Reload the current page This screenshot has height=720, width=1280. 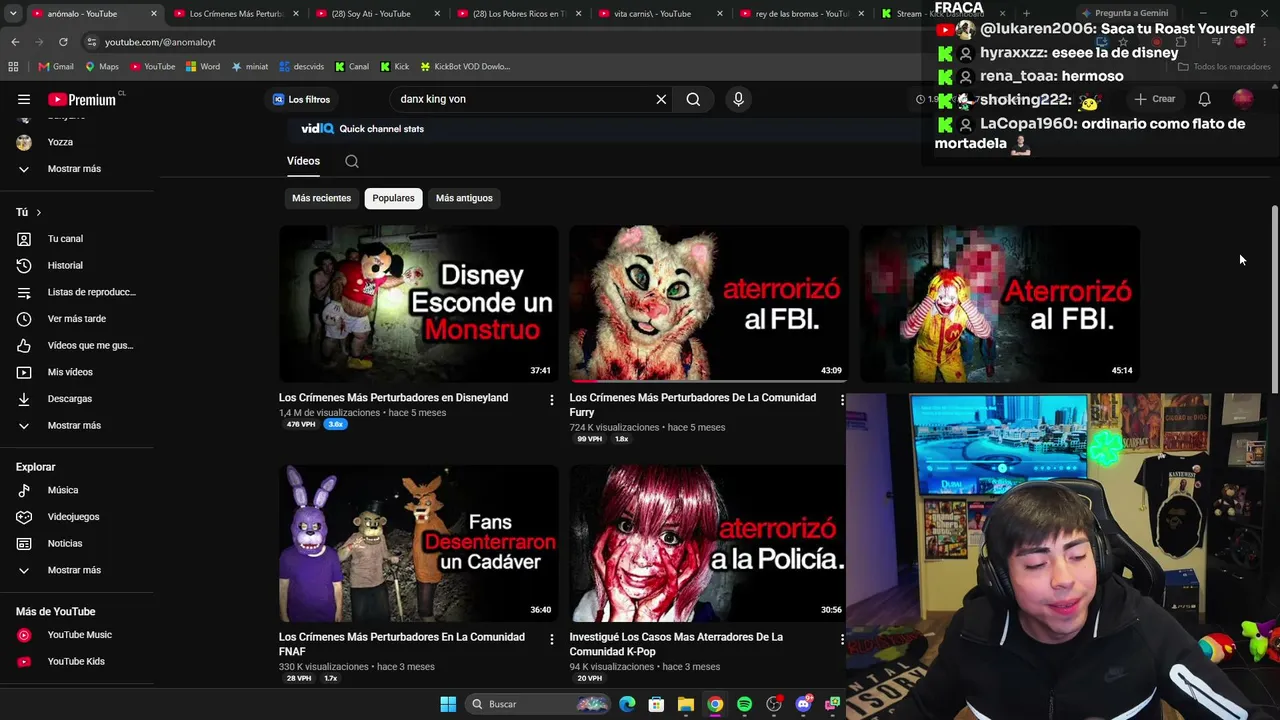pyautogui.click(x=63, y=42)
